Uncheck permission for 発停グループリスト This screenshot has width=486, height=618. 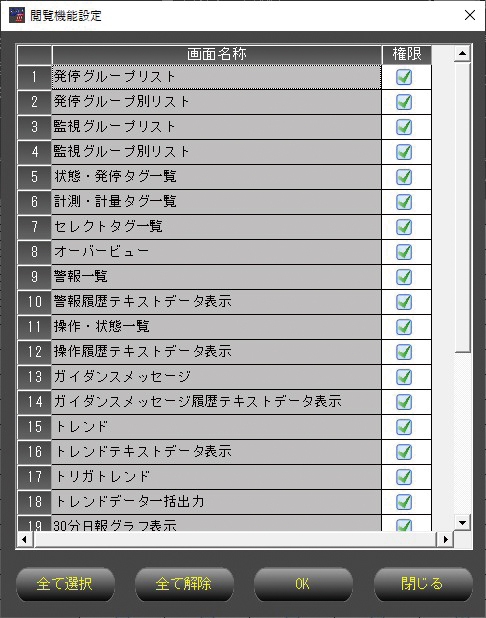pyautogui.click(x=404, y=77)
